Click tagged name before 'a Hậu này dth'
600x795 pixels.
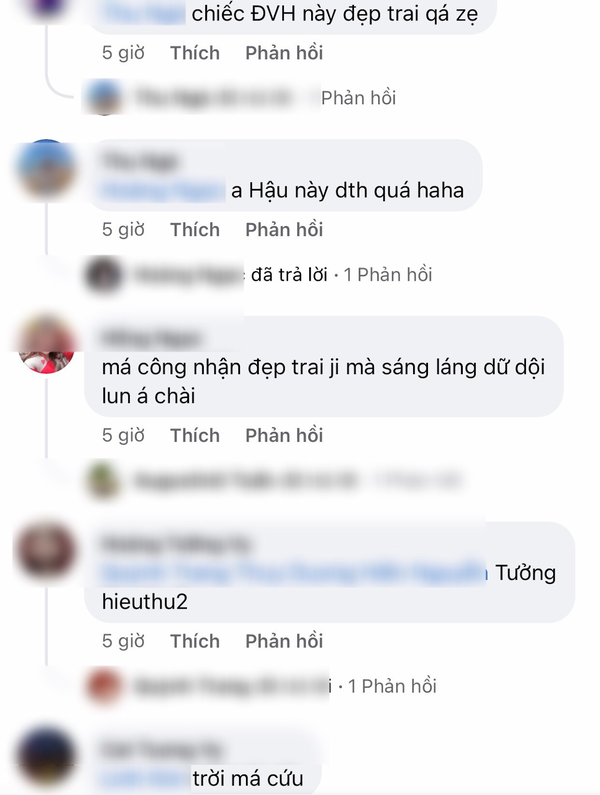[164, 191]
